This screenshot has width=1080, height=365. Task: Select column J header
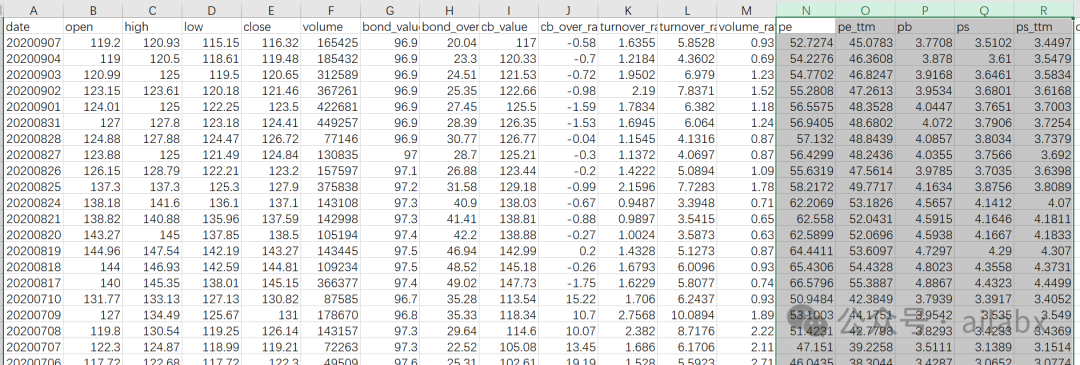pyautogui.click(x=568, y=10)
